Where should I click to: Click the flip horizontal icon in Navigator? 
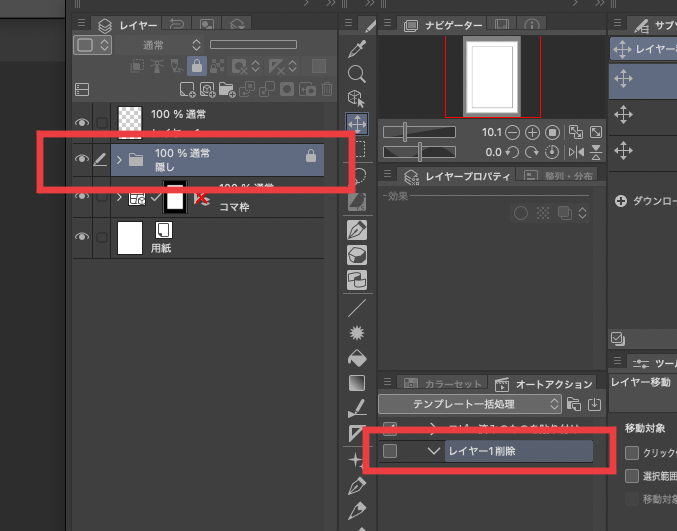(x=576, y=152)
